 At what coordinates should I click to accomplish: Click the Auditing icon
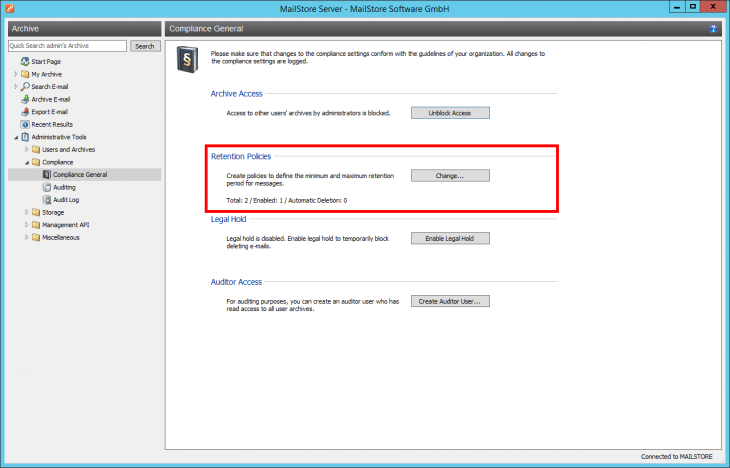click(47, 187)
